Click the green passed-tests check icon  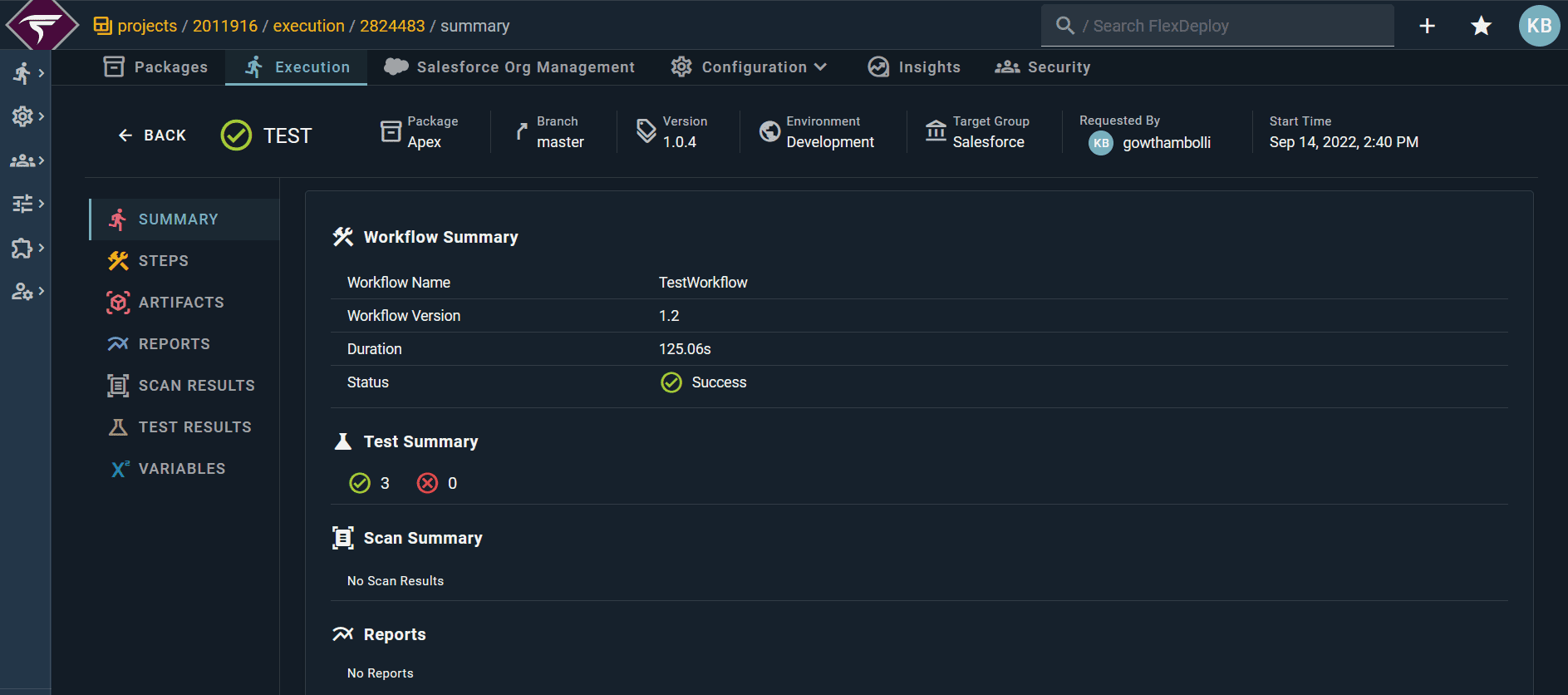point(360,483)
